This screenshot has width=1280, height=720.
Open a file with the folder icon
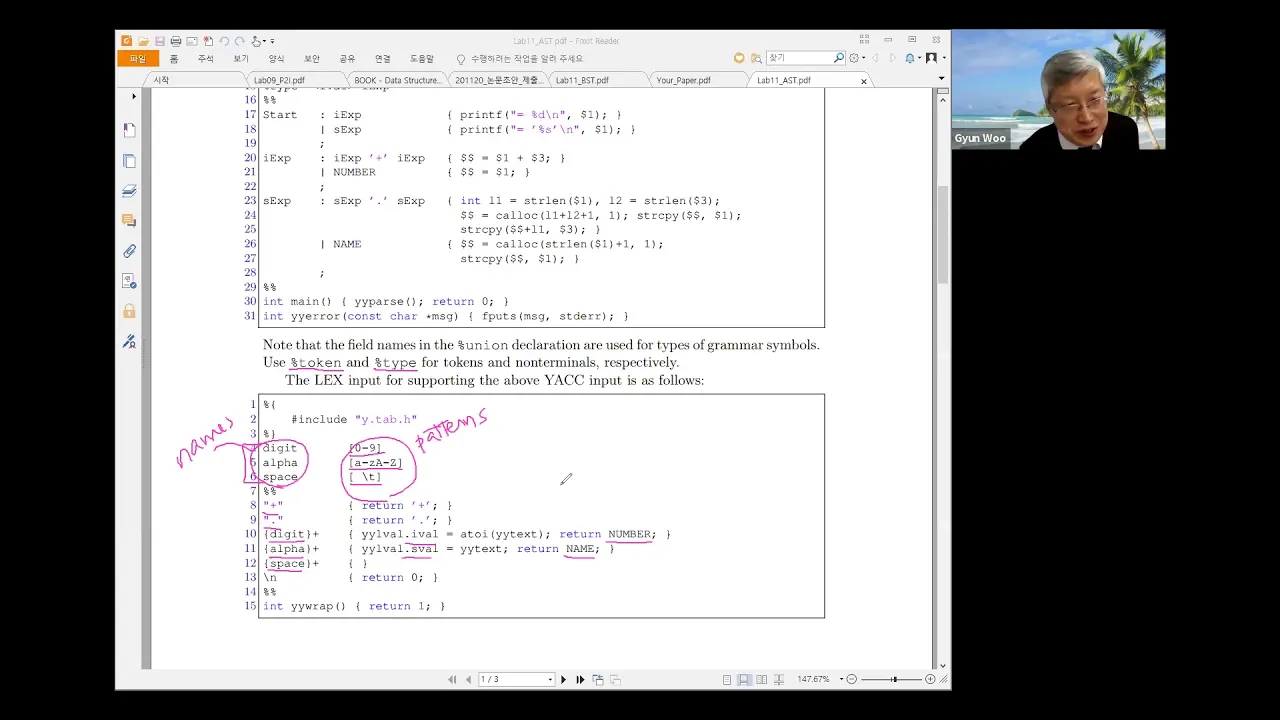click(143, 41)
